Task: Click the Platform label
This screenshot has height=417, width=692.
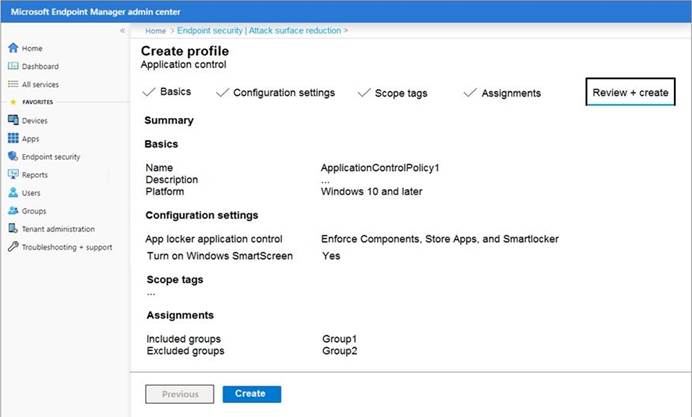Action: point(165,192)
